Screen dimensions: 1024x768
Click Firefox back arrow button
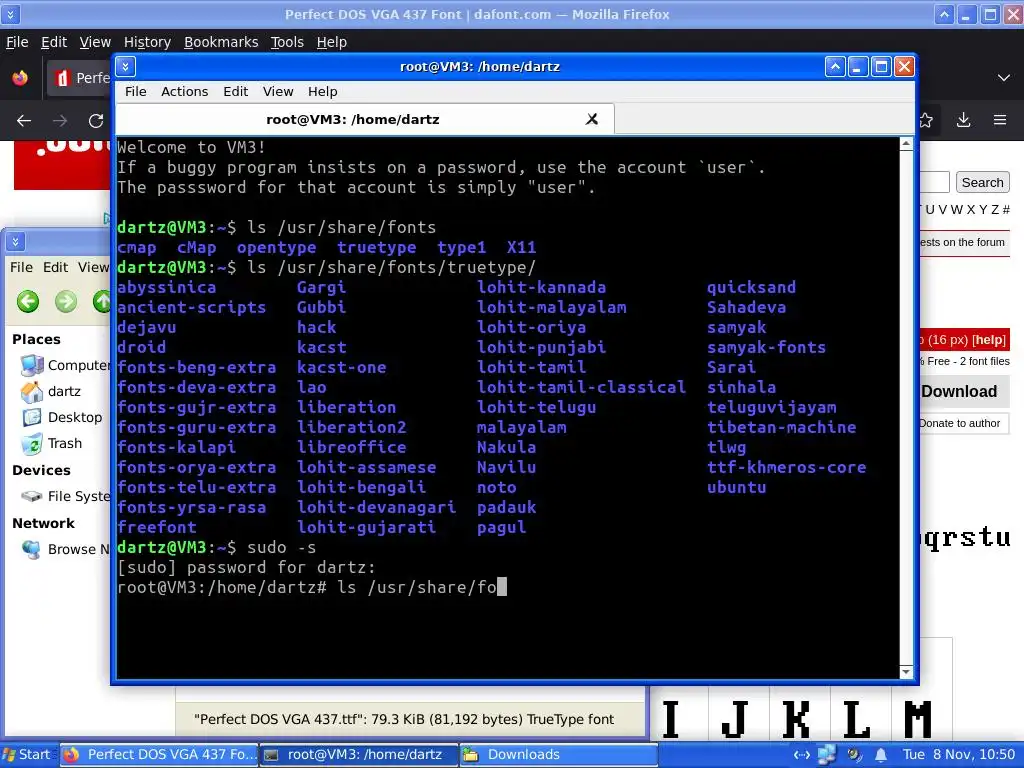(x=24, y=120)
